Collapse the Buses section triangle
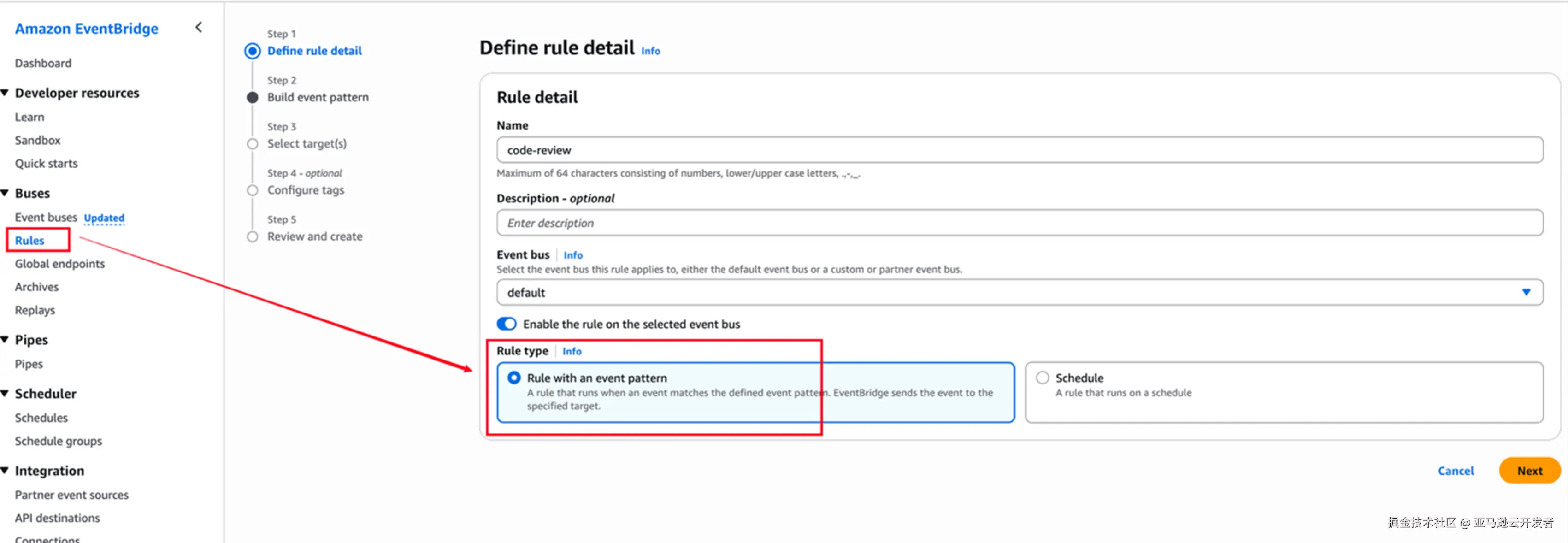Screen dimensions: 1568x543 coord(5,194)
